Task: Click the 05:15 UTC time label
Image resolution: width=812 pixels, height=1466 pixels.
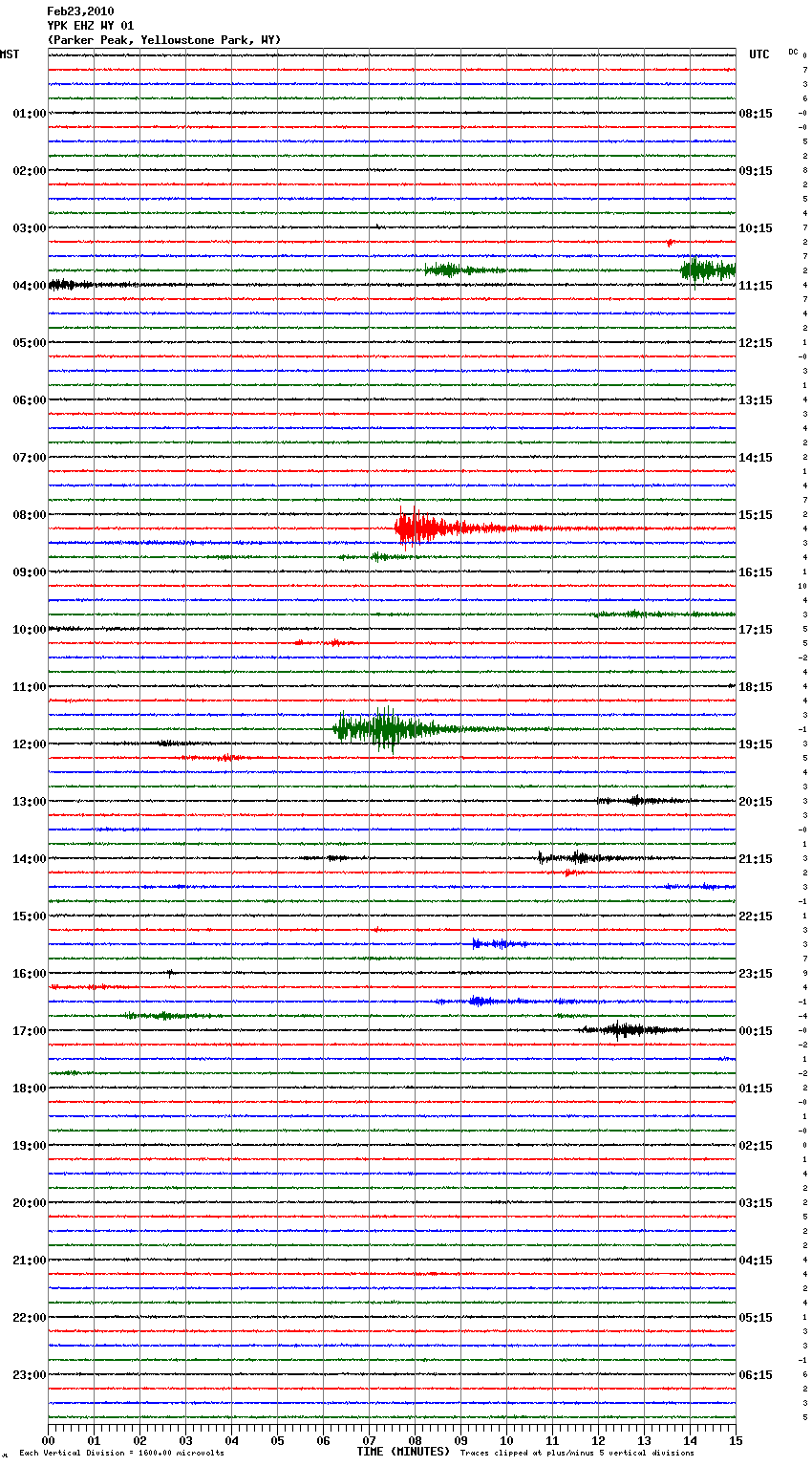Action: pos(756,1318)
